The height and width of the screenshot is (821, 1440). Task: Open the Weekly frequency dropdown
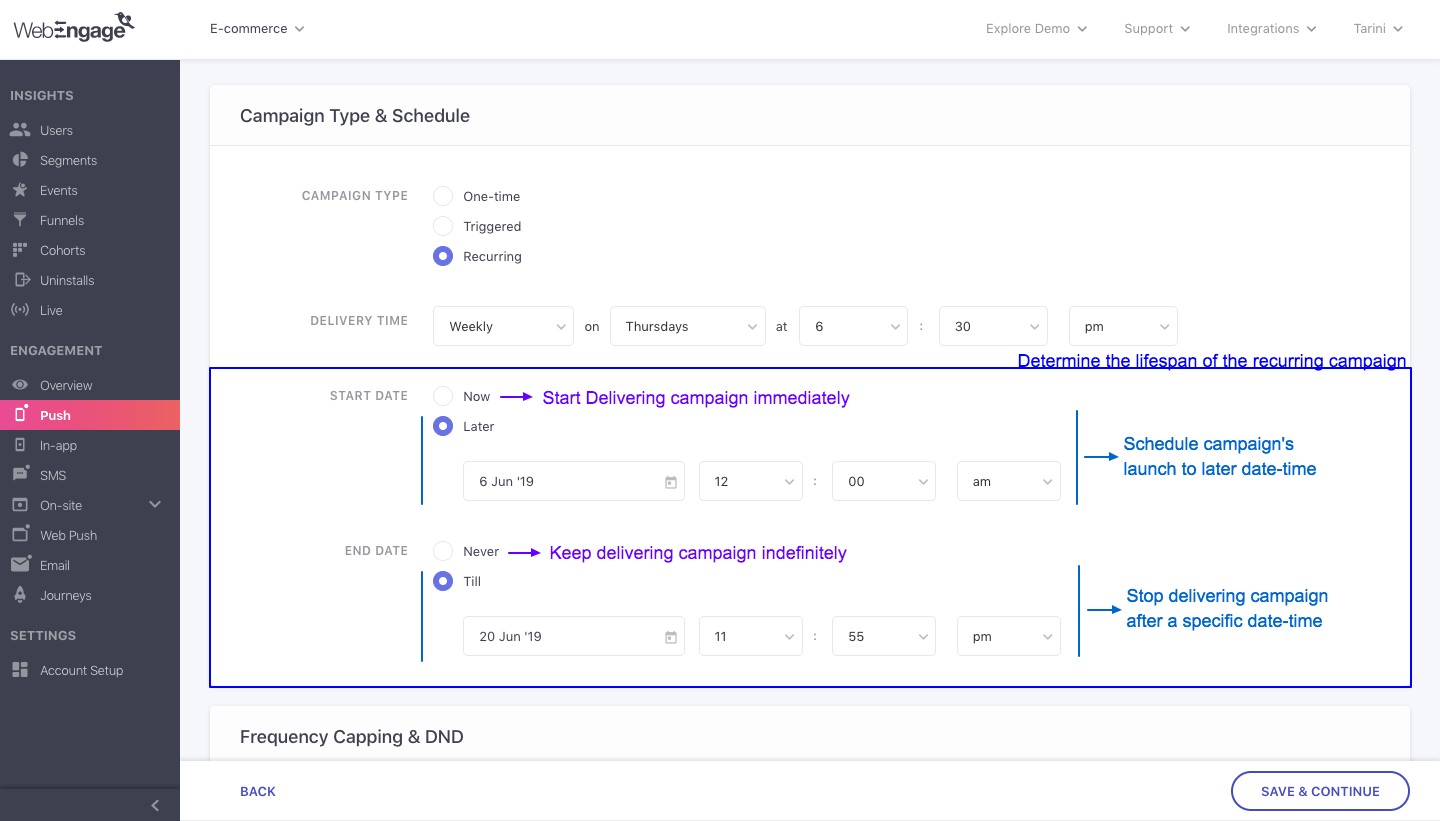[503, 326]
